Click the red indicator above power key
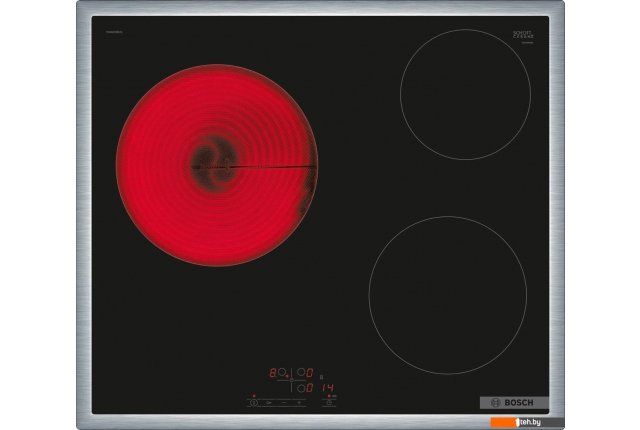The width and height of the screenshot is (640, 430). click(254, 394)
